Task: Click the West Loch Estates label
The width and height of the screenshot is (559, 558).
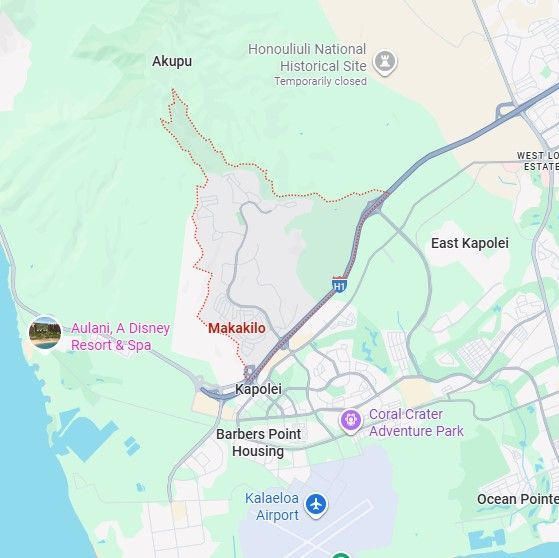Action: tap(538, 161)
